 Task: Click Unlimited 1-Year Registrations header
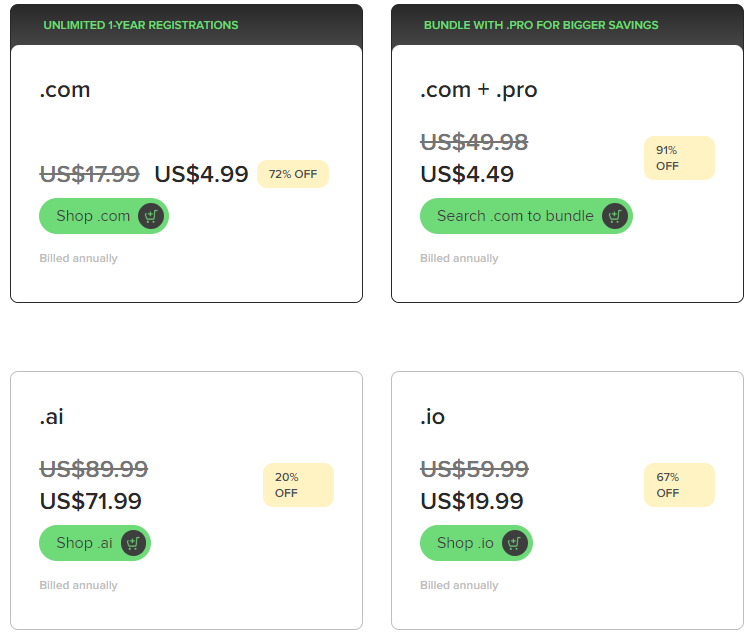(141, 25)
